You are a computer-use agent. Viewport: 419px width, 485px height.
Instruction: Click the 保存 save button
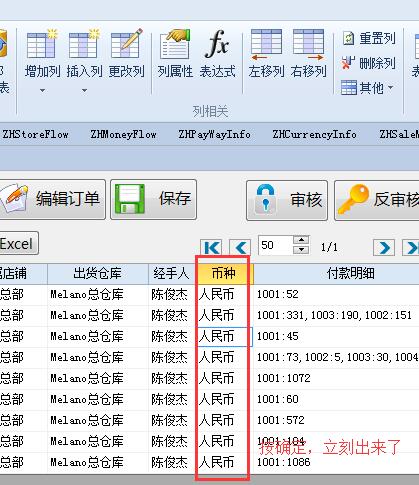coord(153,199)
